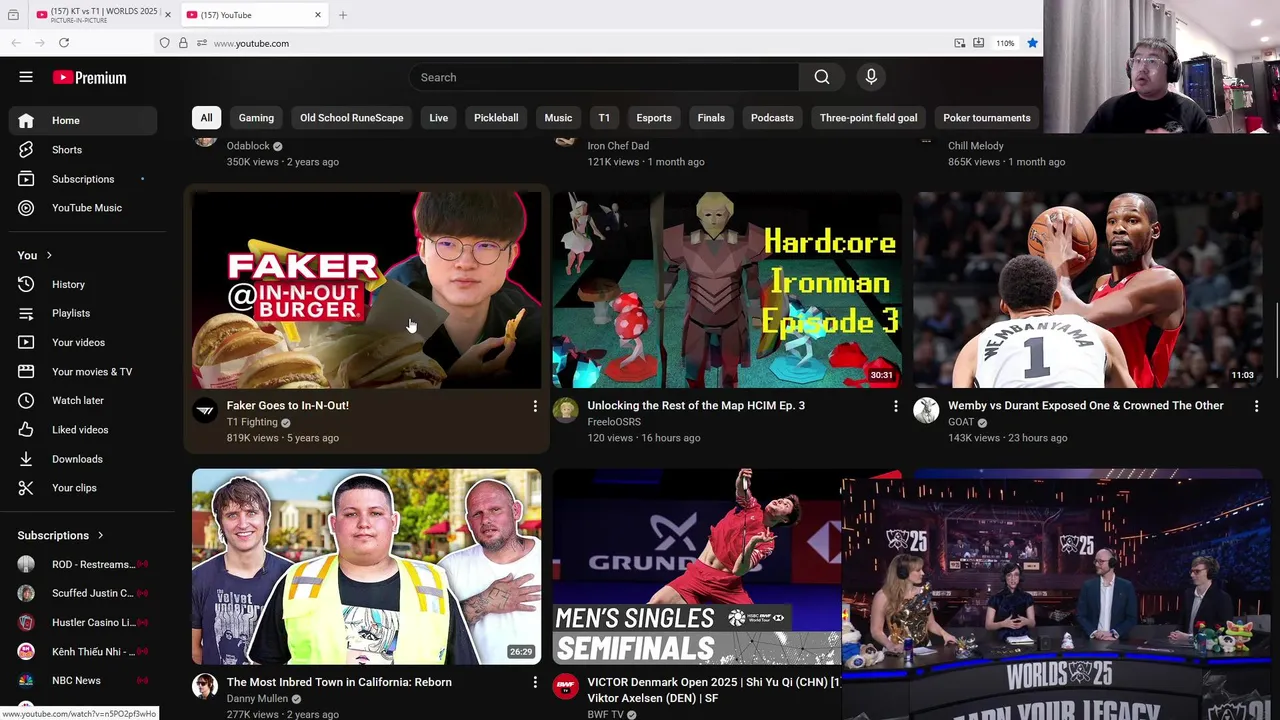Screen dimensions: 1280x720
Task: Play Faker In-N-Out Burger thumbnail
Action: point(367,290)
